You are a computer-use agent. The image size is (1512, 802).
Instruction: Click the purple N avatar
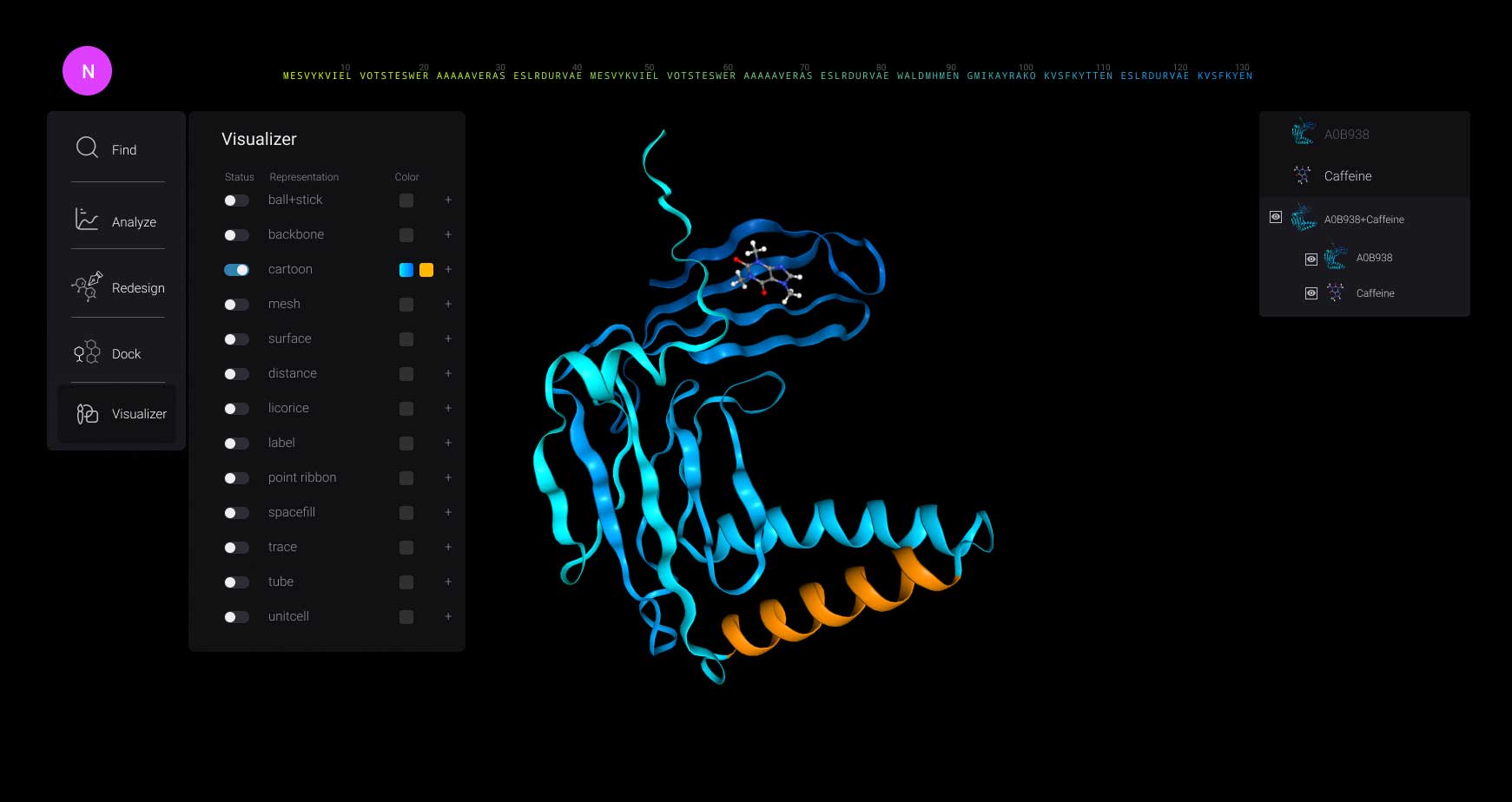tap(88, 71)
